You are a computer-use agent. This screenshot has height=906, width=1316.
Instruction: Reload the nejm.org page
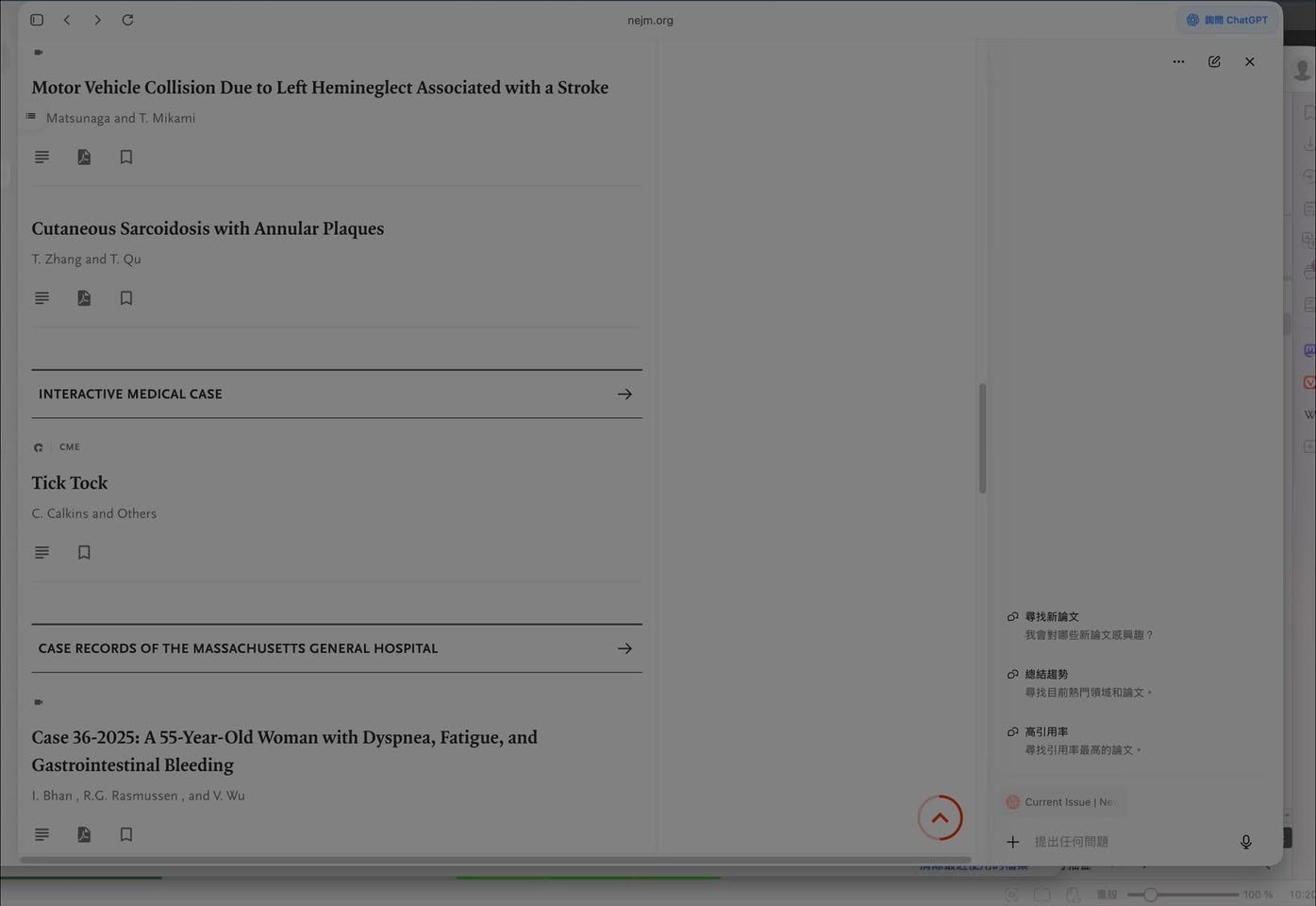click(127, 20)
